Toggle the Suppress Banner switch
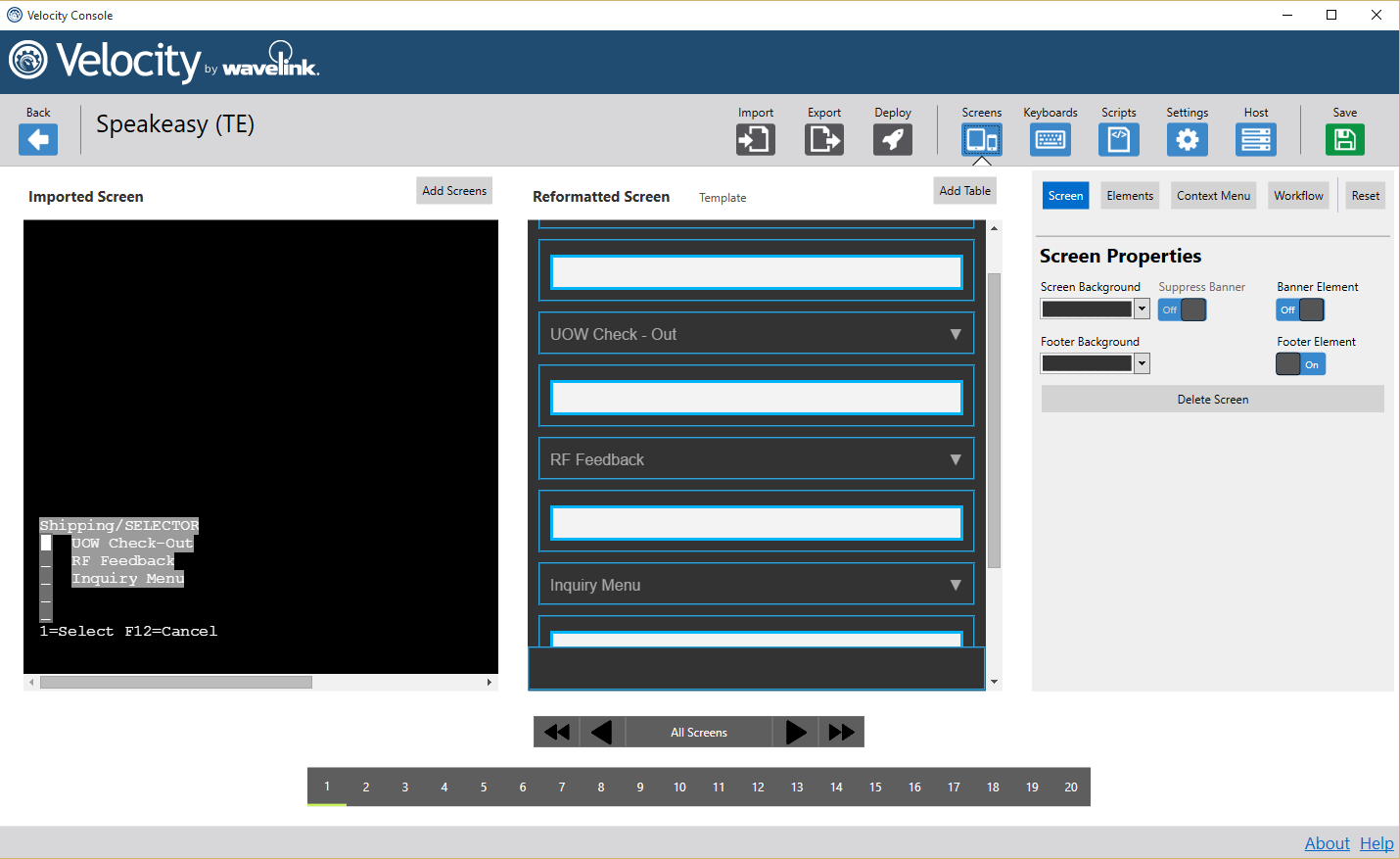This screenshot has width=1400, height=859. [x=1182, y=310]
